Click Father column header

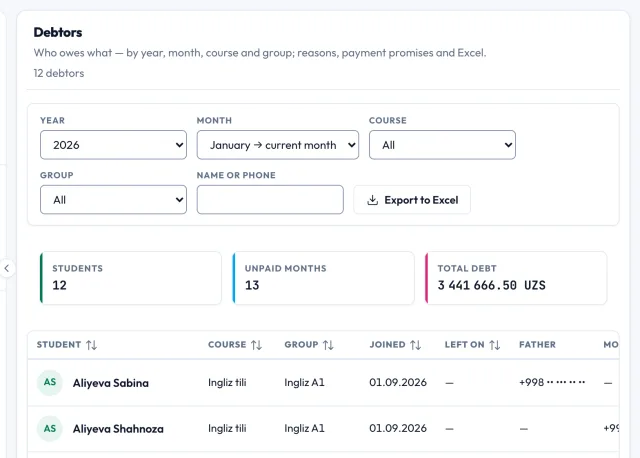point(537,345)
